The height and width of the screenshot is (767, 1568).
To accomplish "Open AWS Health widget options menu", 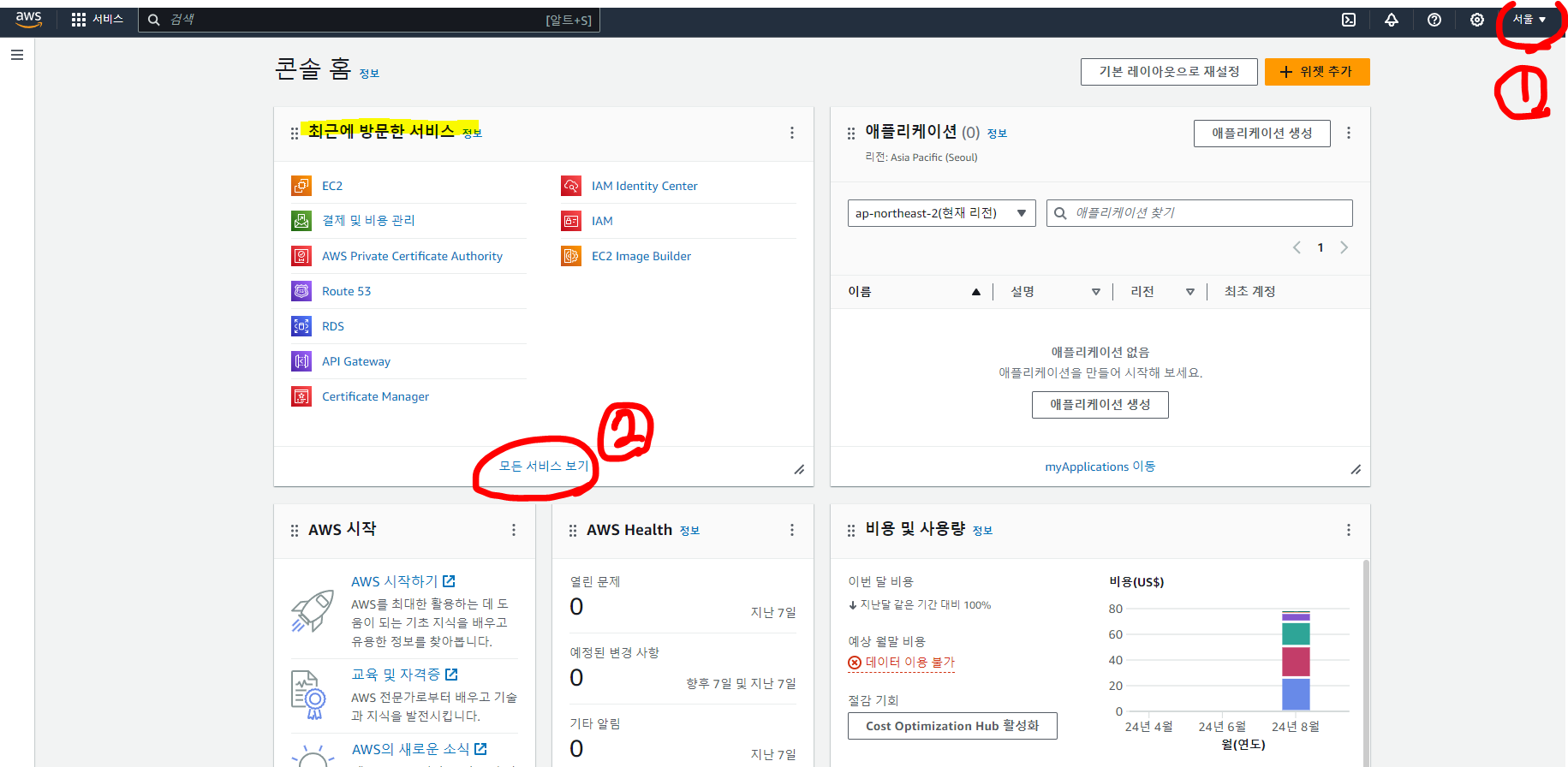I will pyautogui.click(x=792, y=530).
